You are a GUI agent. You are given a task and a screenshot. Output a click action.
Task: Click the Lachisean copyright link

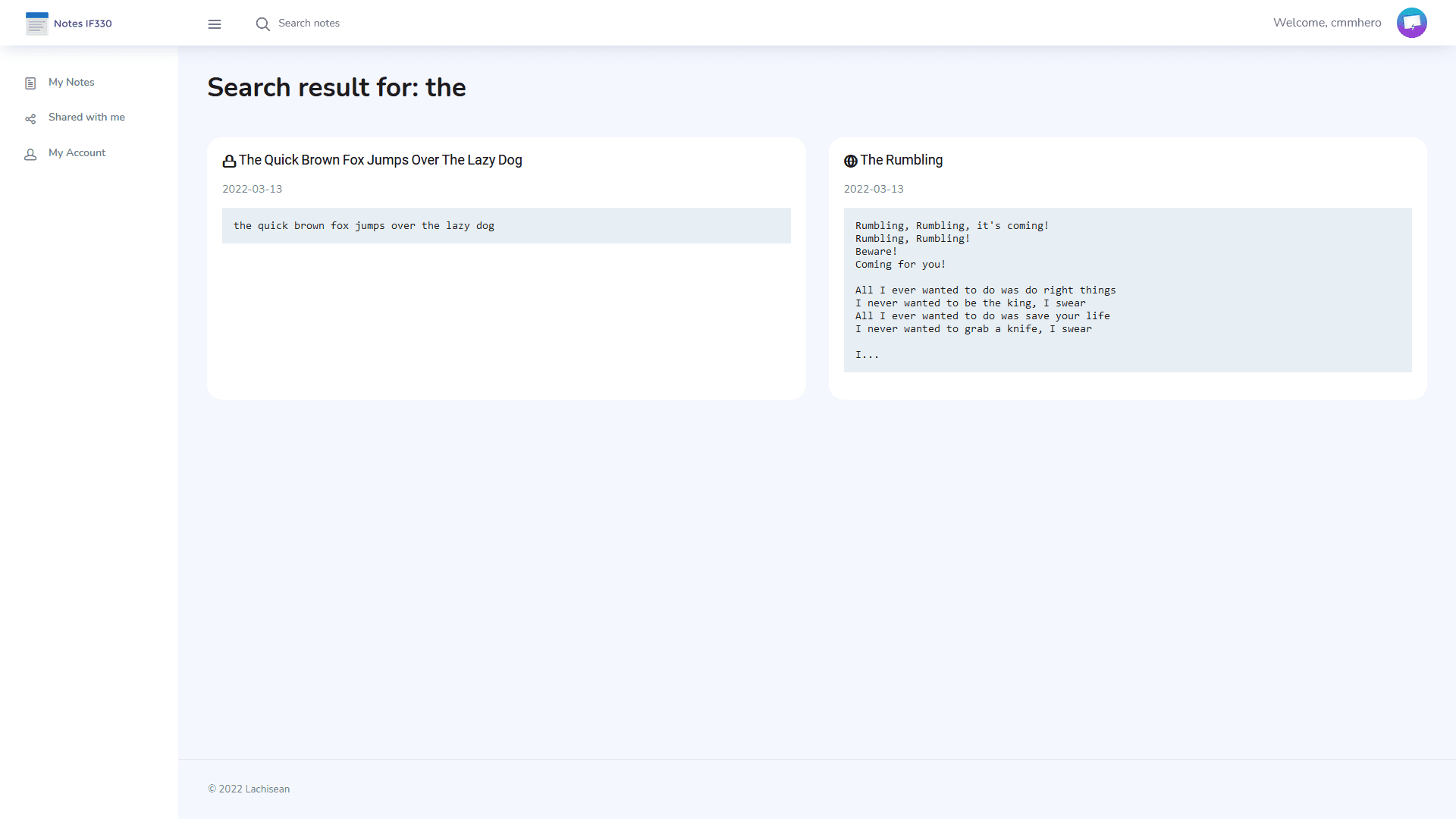click(267, 789)
